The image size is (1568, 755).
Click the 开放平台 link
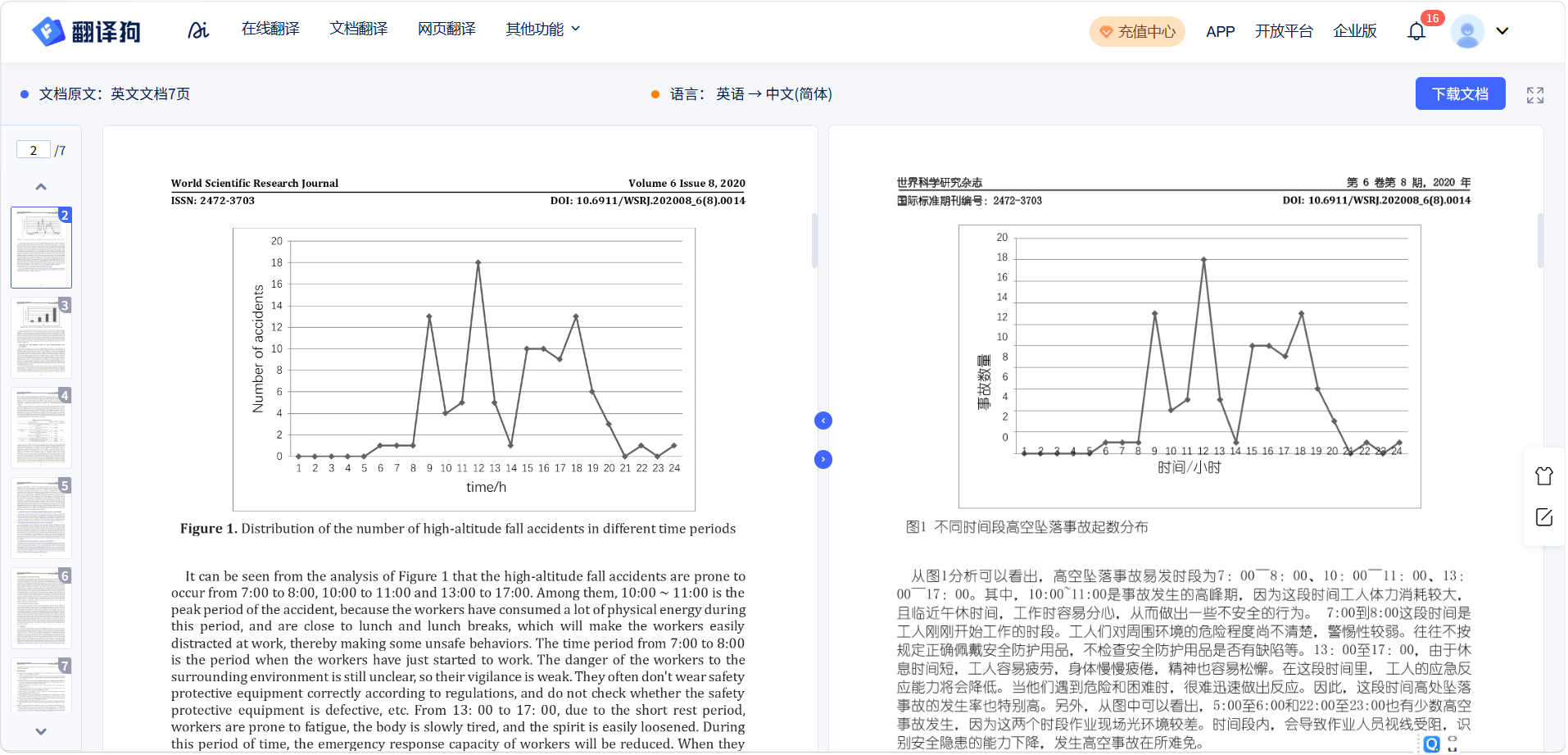pyautogui.click(x=1283, y=31)
